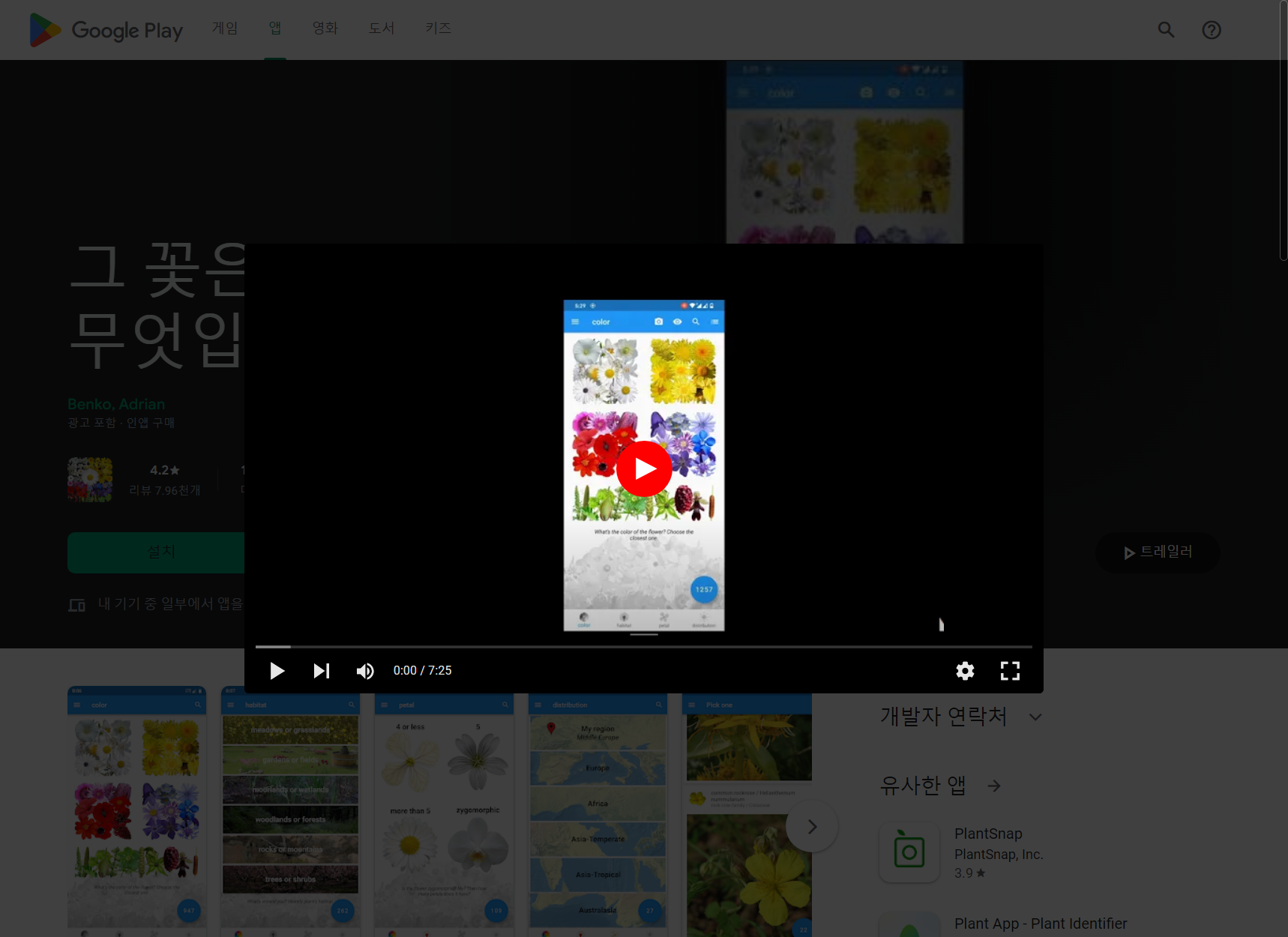Open video settings gear
Viewport: 1288px width, 937px height.
click(965, 671)
